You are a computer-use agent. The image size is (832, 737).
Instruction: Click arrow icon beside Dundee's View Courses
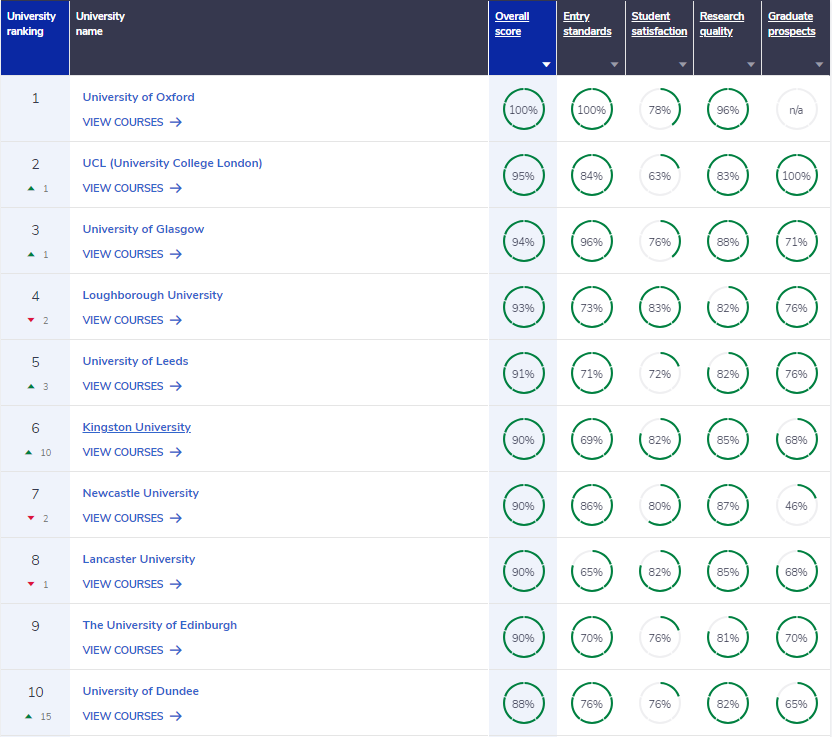[x=176, y=716]
